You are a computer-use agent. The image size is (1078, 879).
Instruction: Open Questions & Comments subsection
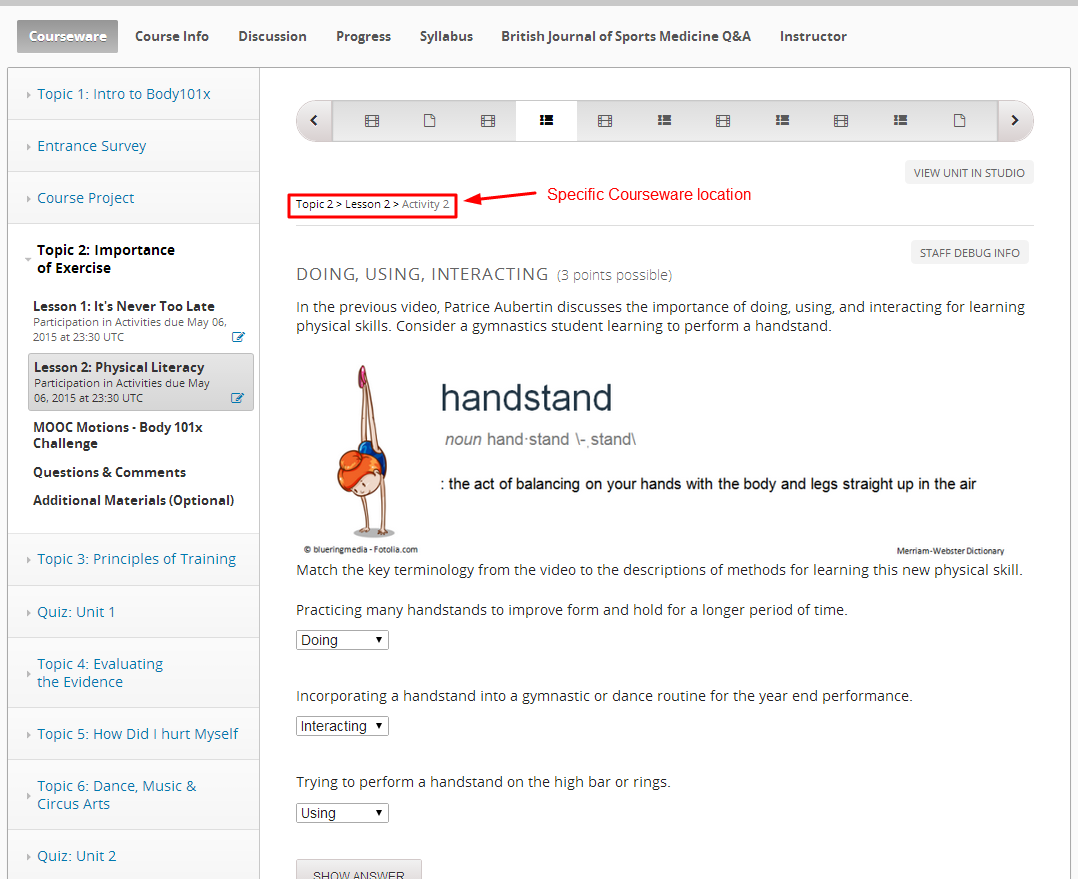point(109,473)
